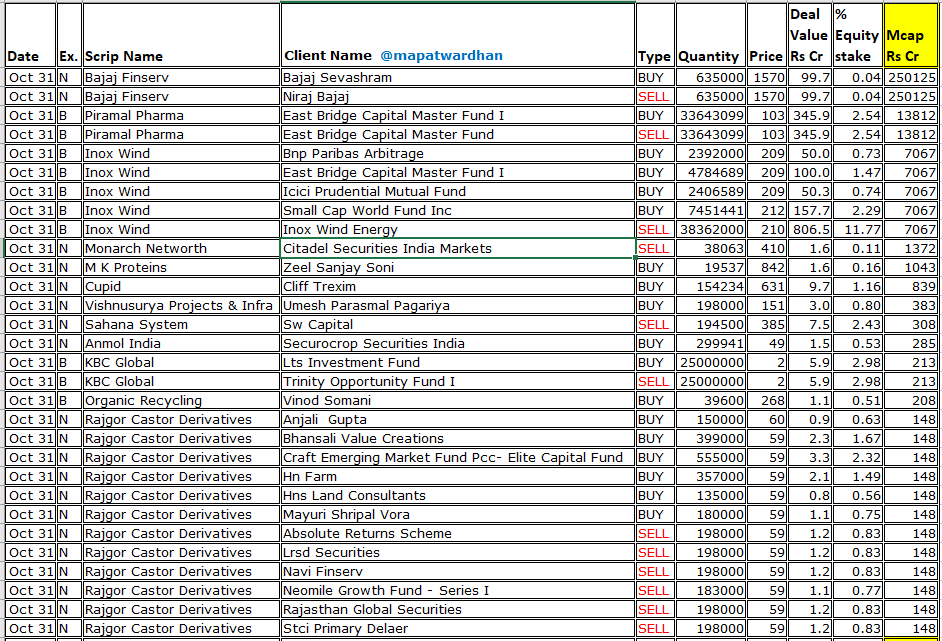Click quantity 154234 in Cupid row

point(711,287)
